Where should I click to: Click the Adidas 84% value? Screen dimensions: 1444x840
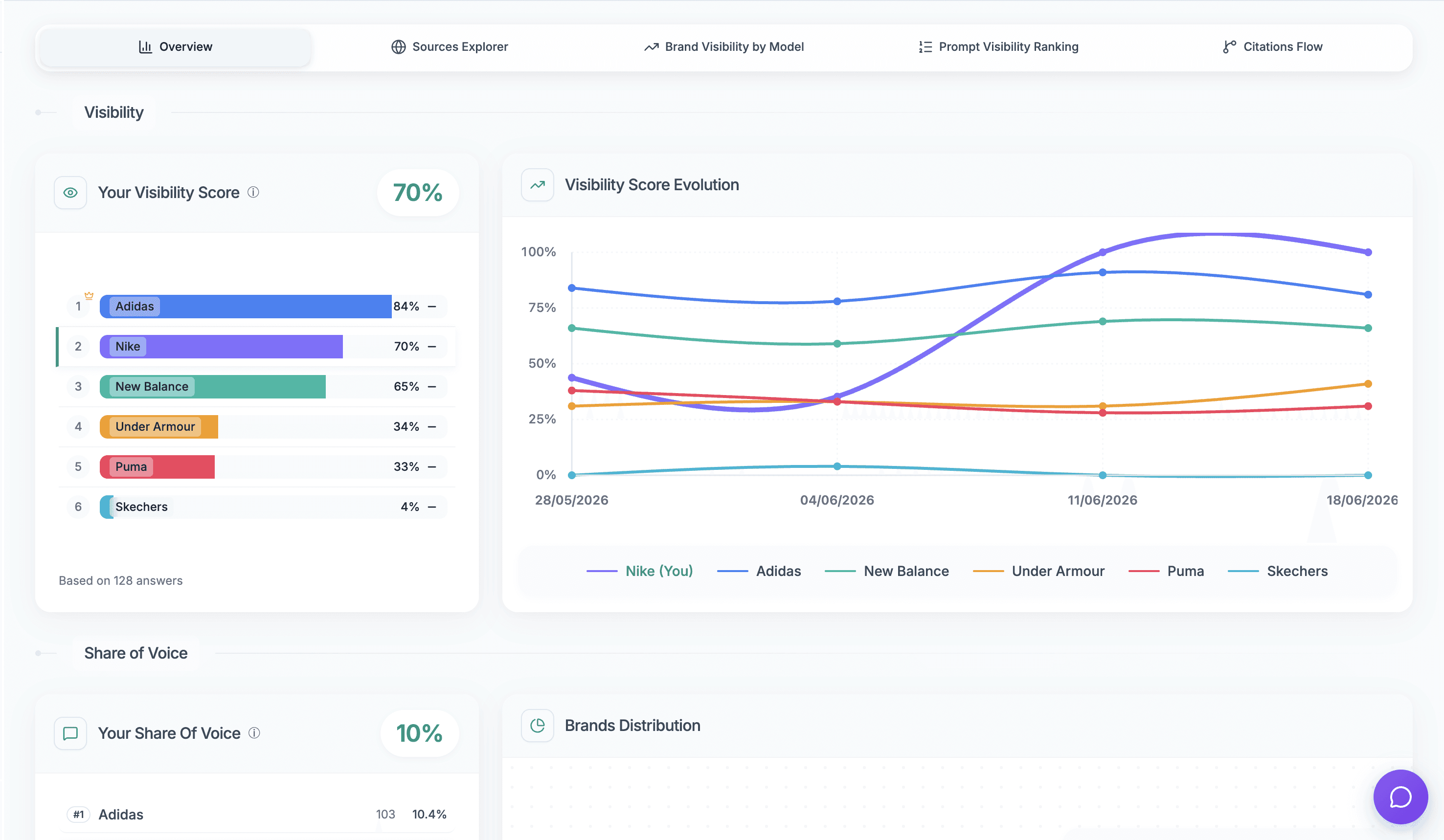406,307
